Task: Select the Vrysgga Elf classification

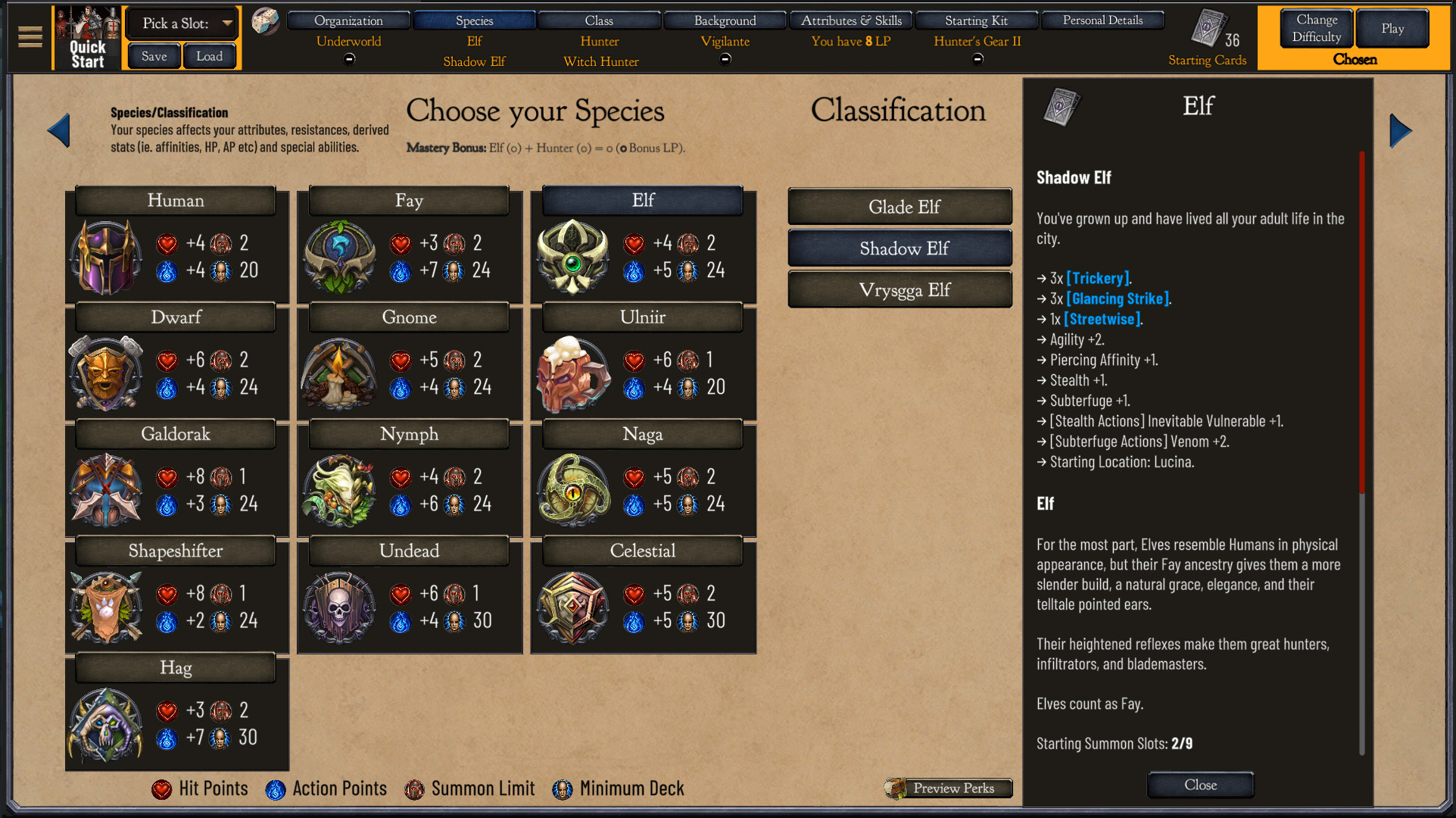Action: click(900, 290)
